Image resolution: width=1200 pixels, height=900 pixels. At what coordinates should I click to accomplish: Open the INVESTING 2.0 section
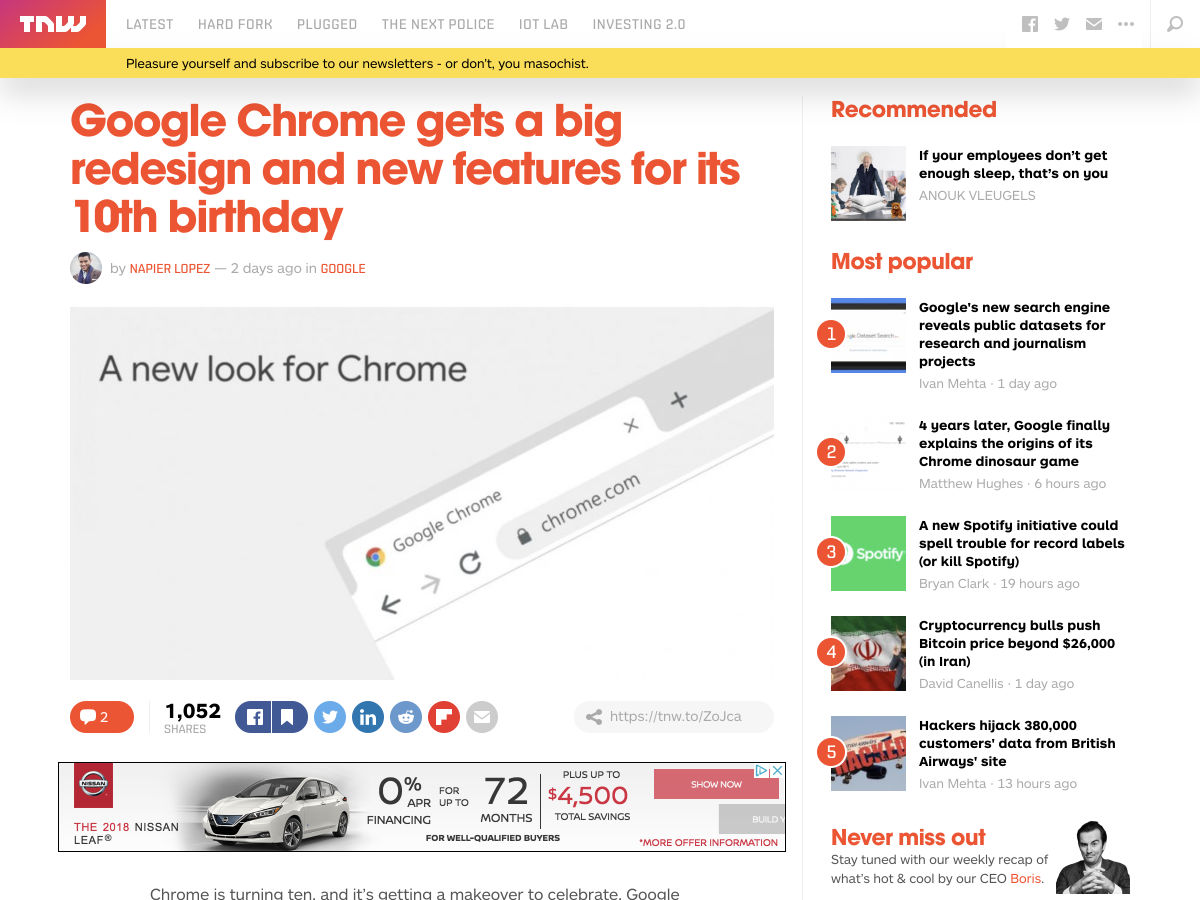(x=639, y=24)
